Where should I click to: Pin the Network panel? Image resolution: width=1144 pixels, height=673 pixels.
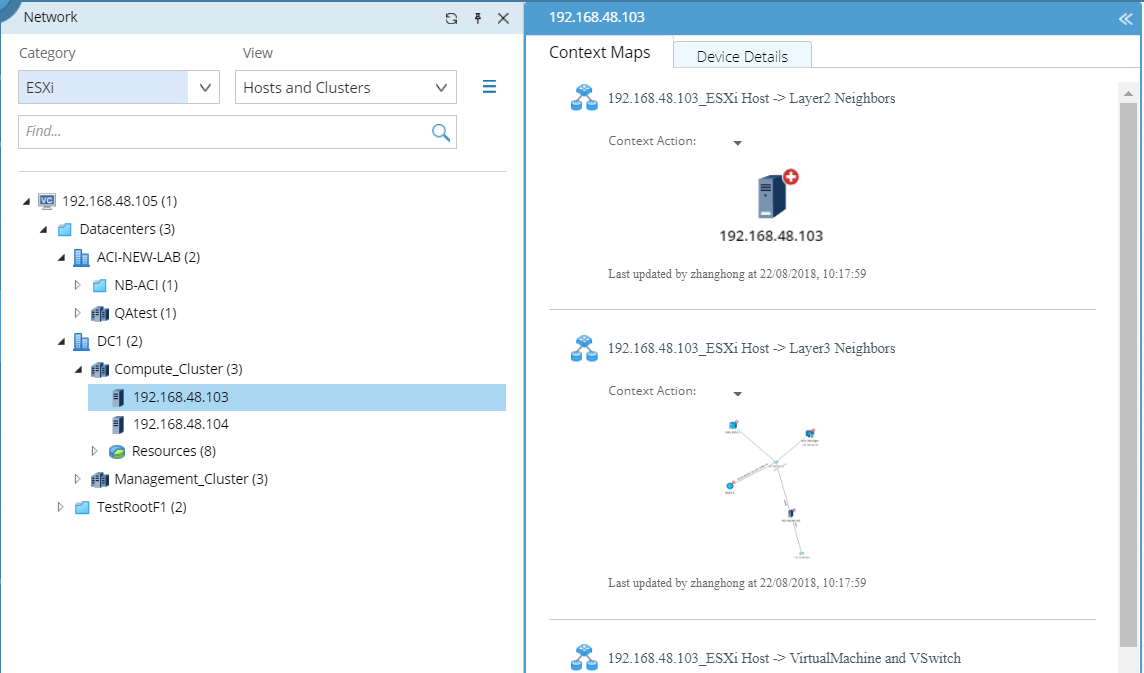(x=478, y=18)
